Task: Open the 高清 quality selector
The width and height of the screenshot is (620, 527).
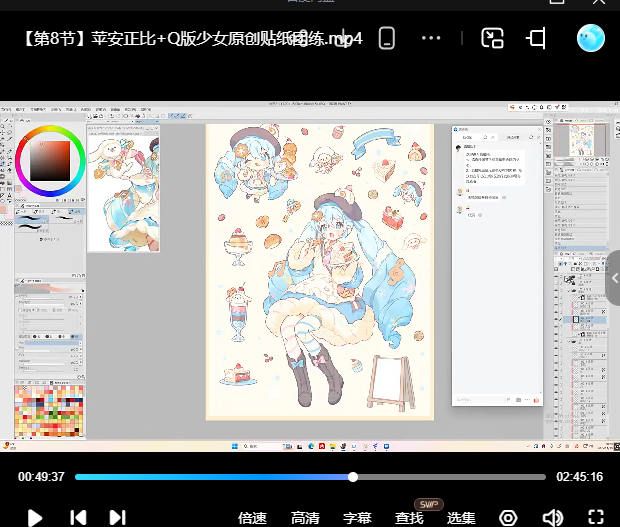Action: 305,518
